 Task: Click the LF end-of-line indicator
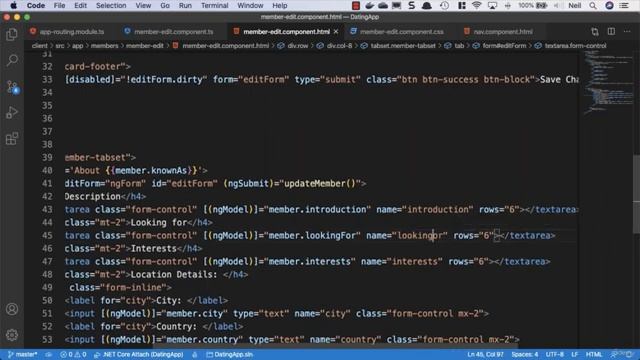coord(574,354)
